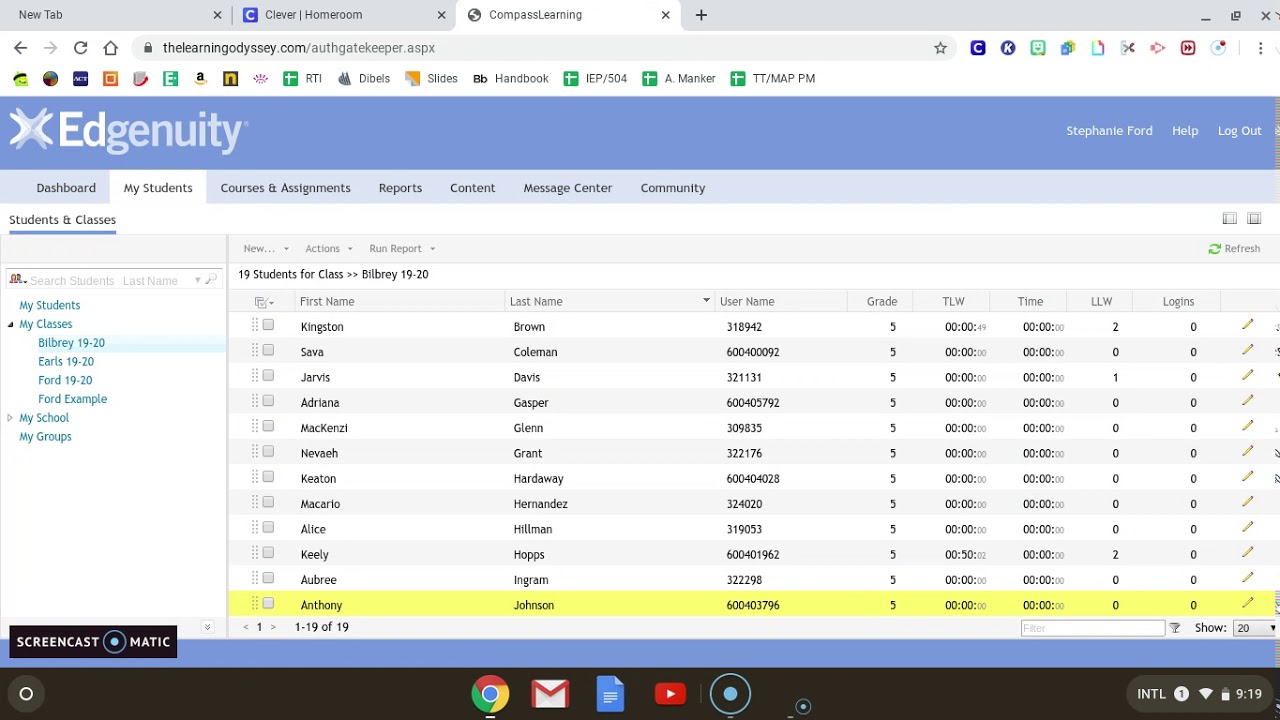Click the browser address bar
Image resolution: width=1280 pixels, height=720 pixels.
click(540, 47)
